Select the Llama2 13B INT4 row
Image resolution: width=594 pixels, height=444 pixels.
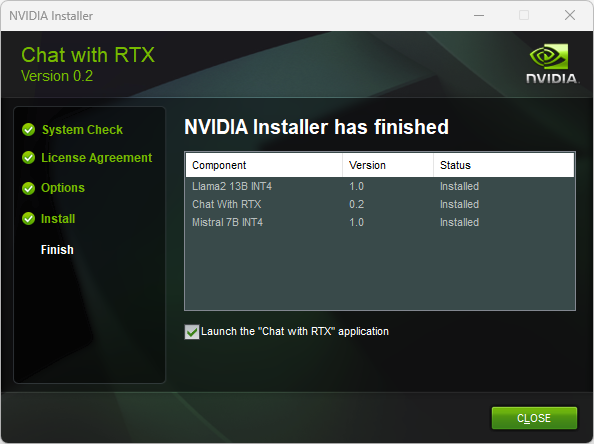[380, 186]
